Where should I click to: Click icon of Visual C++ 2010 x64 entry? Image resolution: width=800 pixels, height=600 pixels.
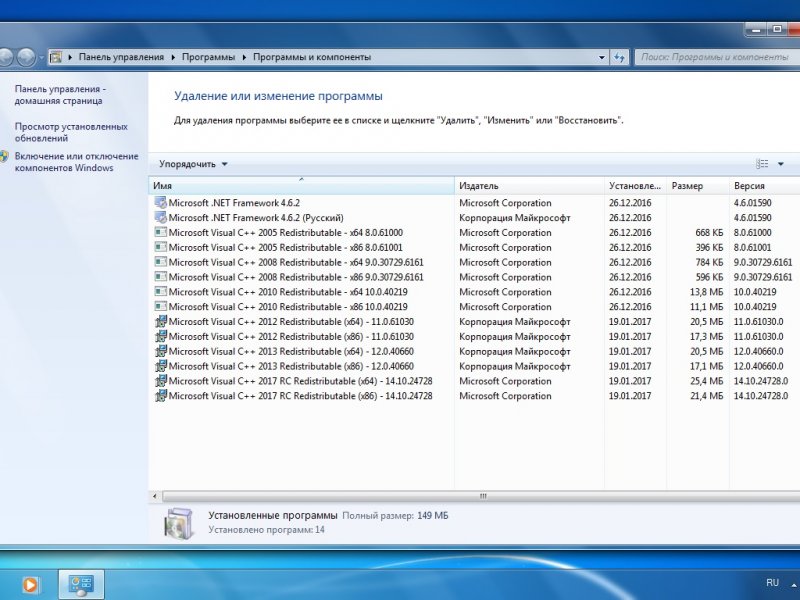click(160, 291)
